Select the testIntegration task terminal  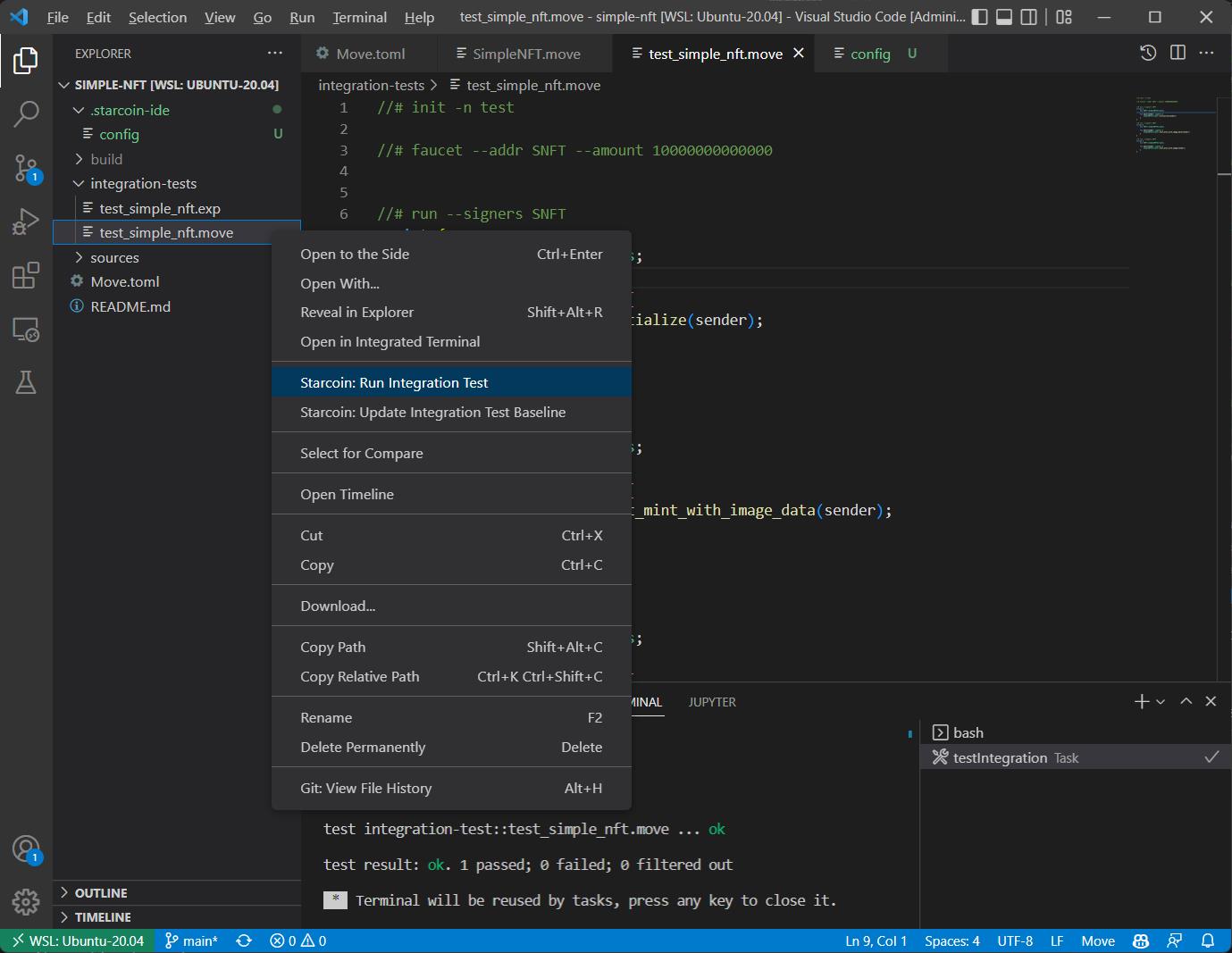coord(1076,757)
